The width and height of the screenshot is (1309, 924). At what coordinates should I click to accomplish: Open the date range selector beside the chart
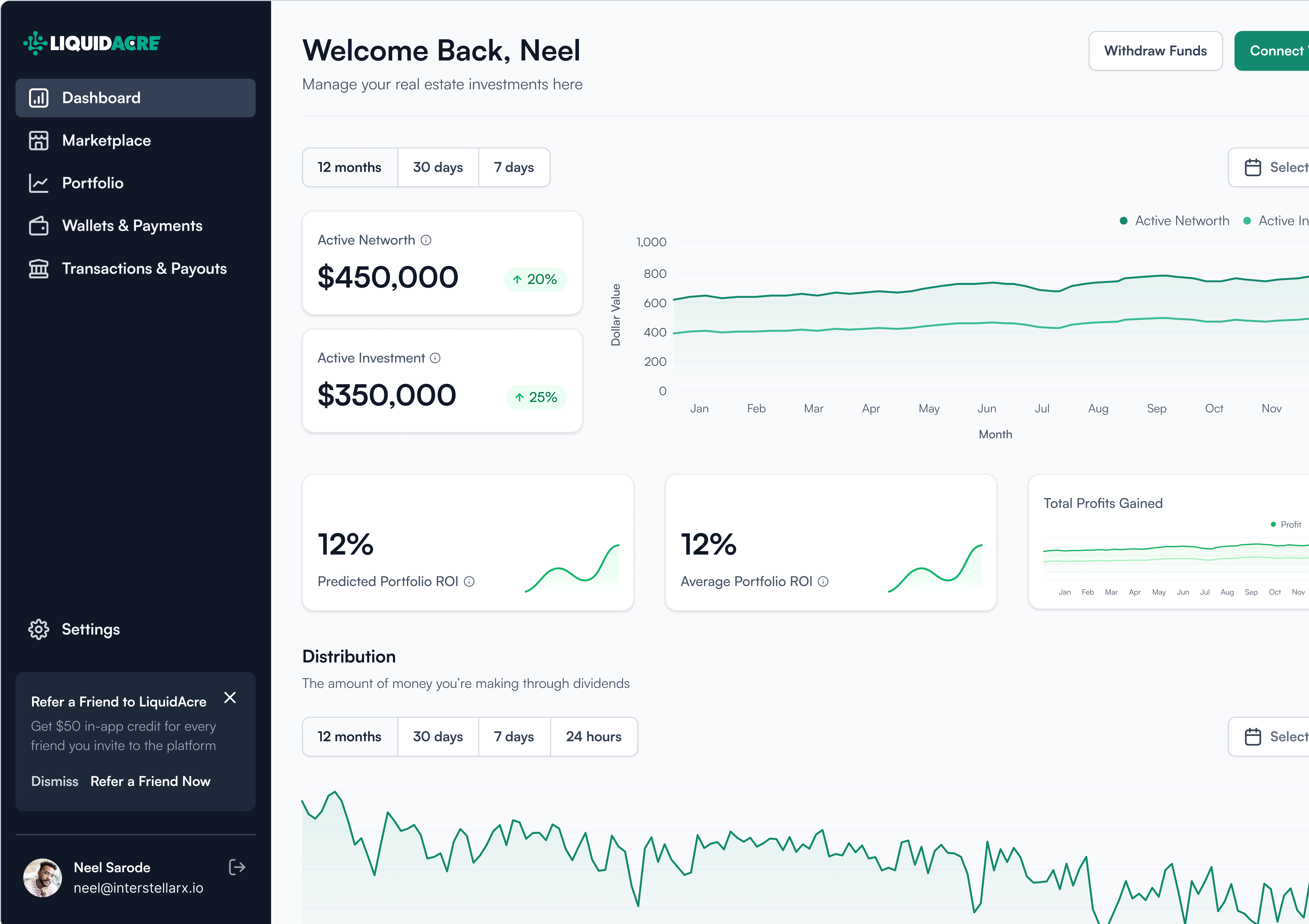coord(1283,167)
